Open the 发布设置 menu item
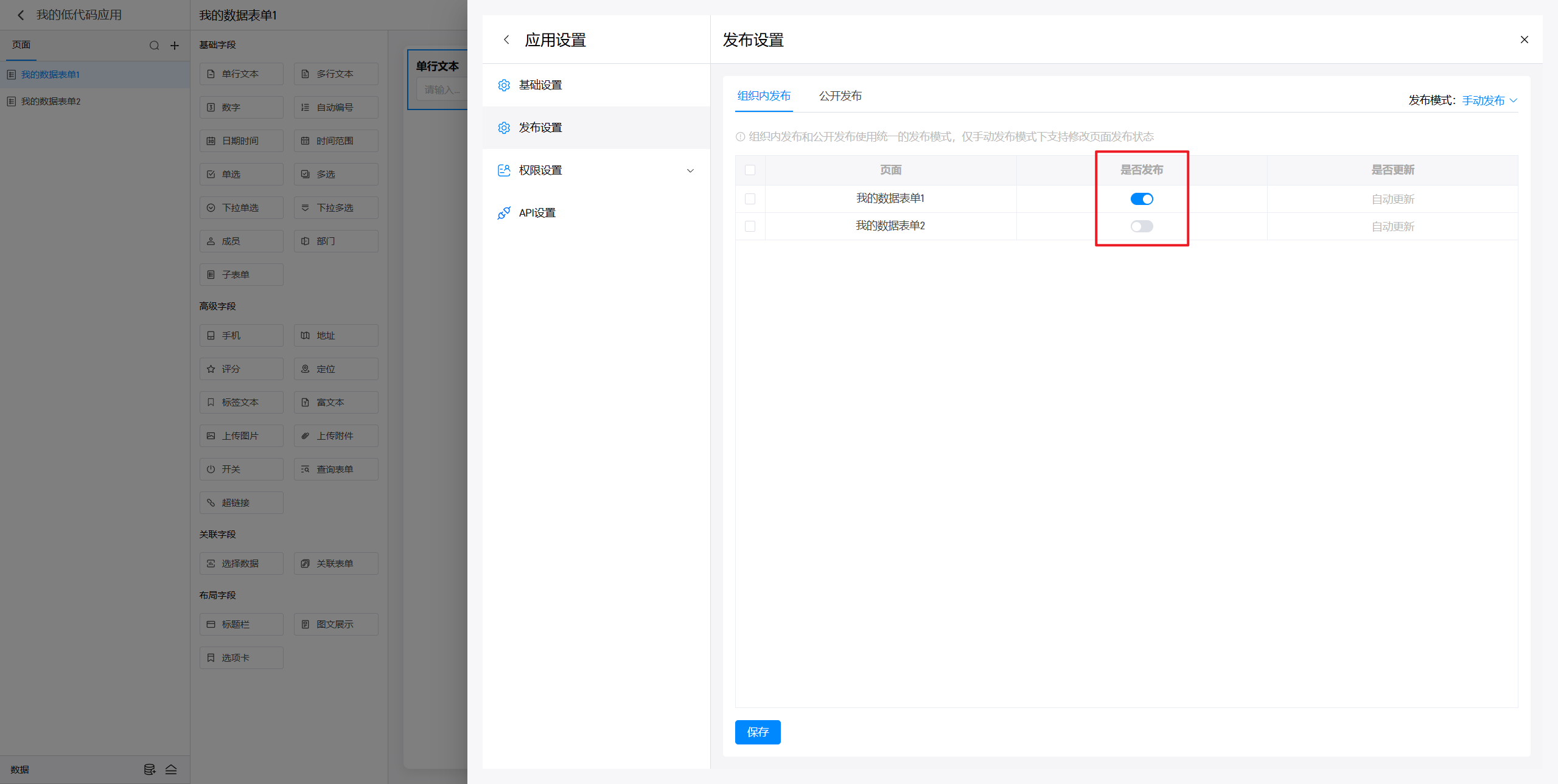The image size is (1558, 784). (x=540, y=128)
